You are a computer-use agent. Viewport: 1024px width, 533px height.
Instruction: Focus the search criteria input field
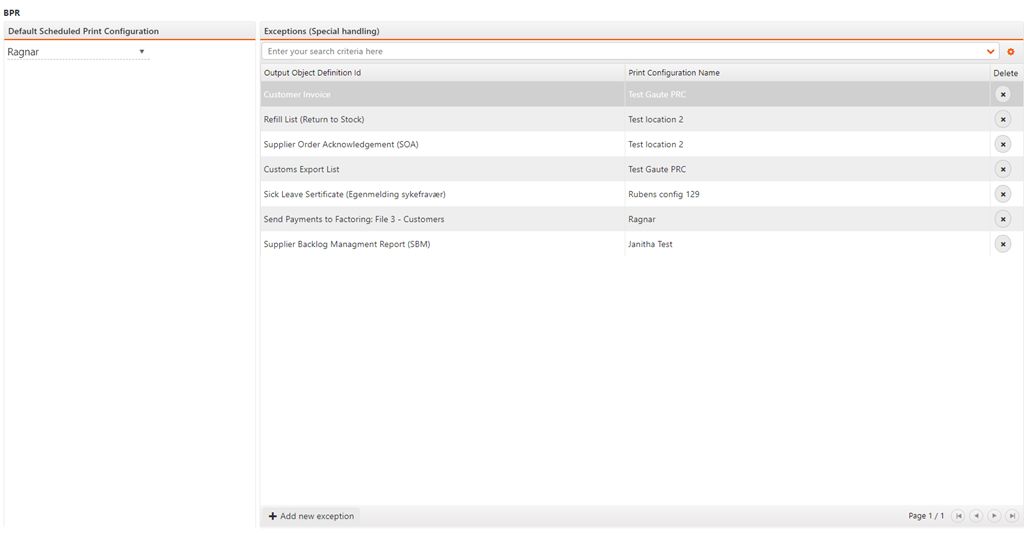coord(620,51)
